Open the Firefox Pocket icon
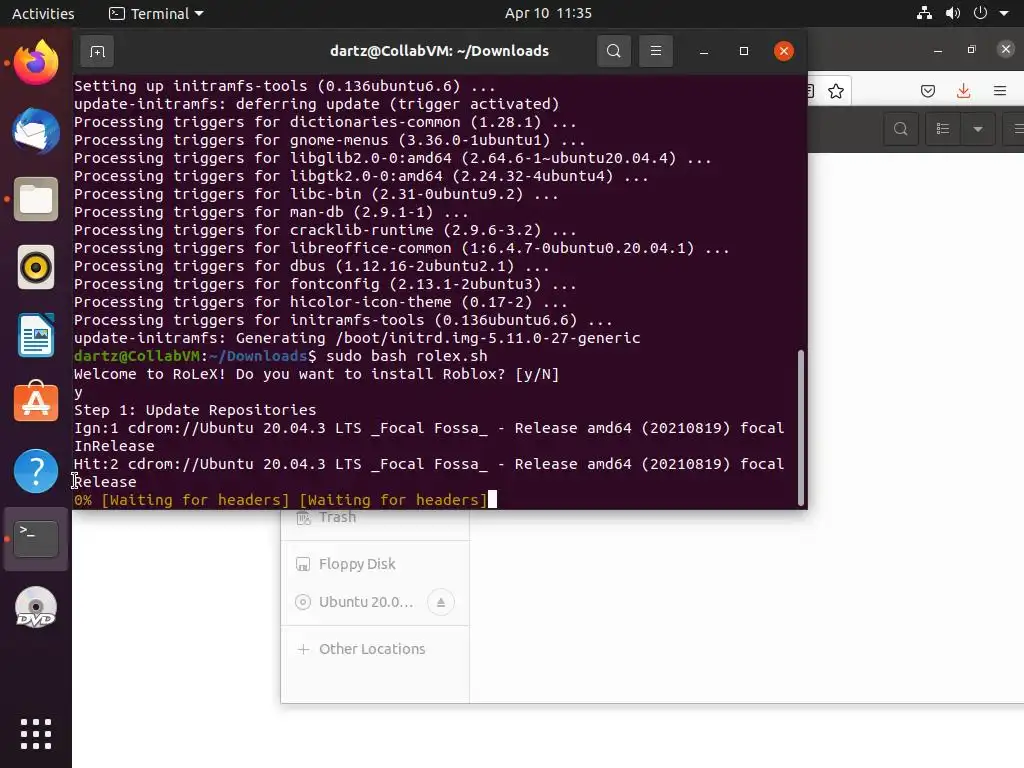 [928, 91]
